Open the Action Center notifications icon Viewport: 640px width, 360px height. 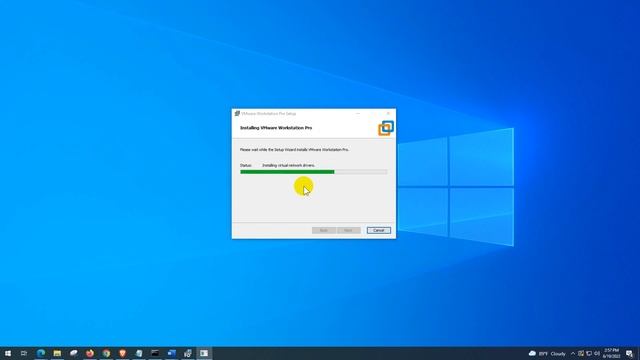(629, 353)
